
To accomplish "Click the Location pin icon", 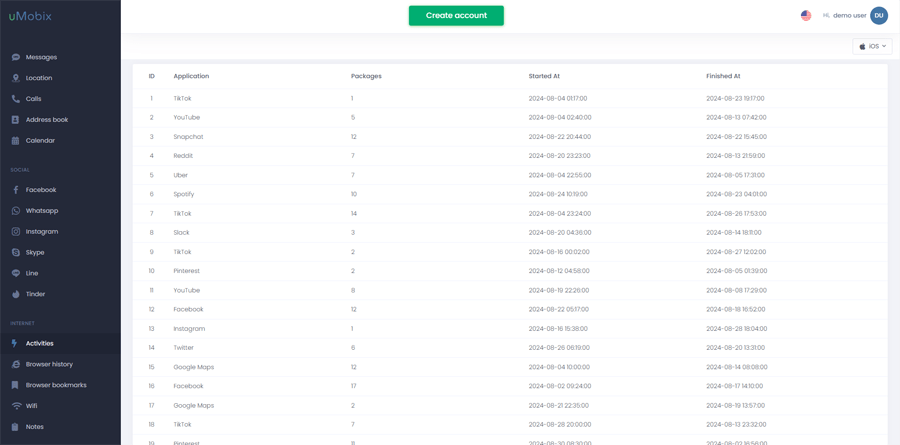I will pyautogui.click(x=15, y=78).
